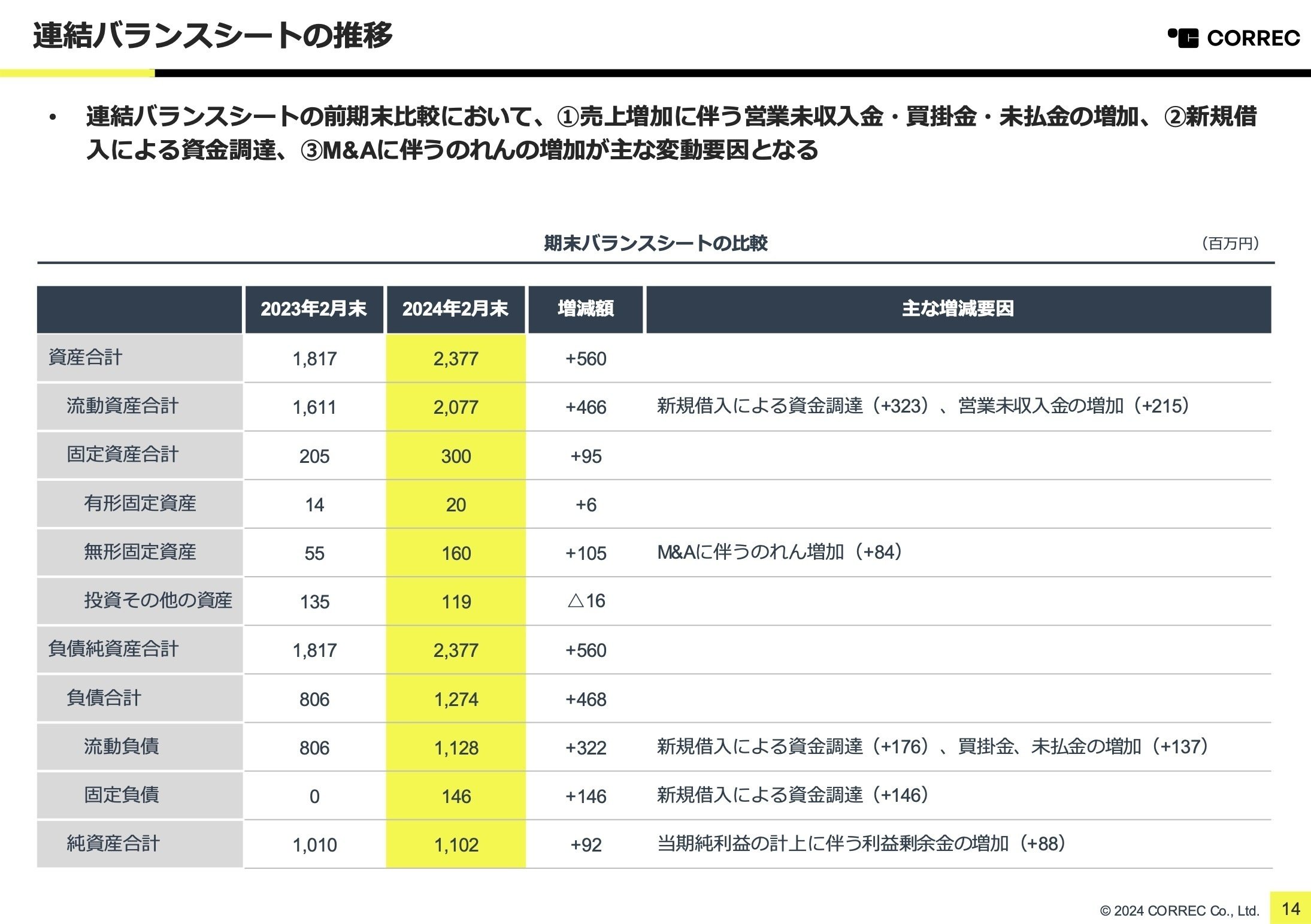Click the slide title 連結バランスシートの推移
Screen dimensions: 1311x924
213,35
